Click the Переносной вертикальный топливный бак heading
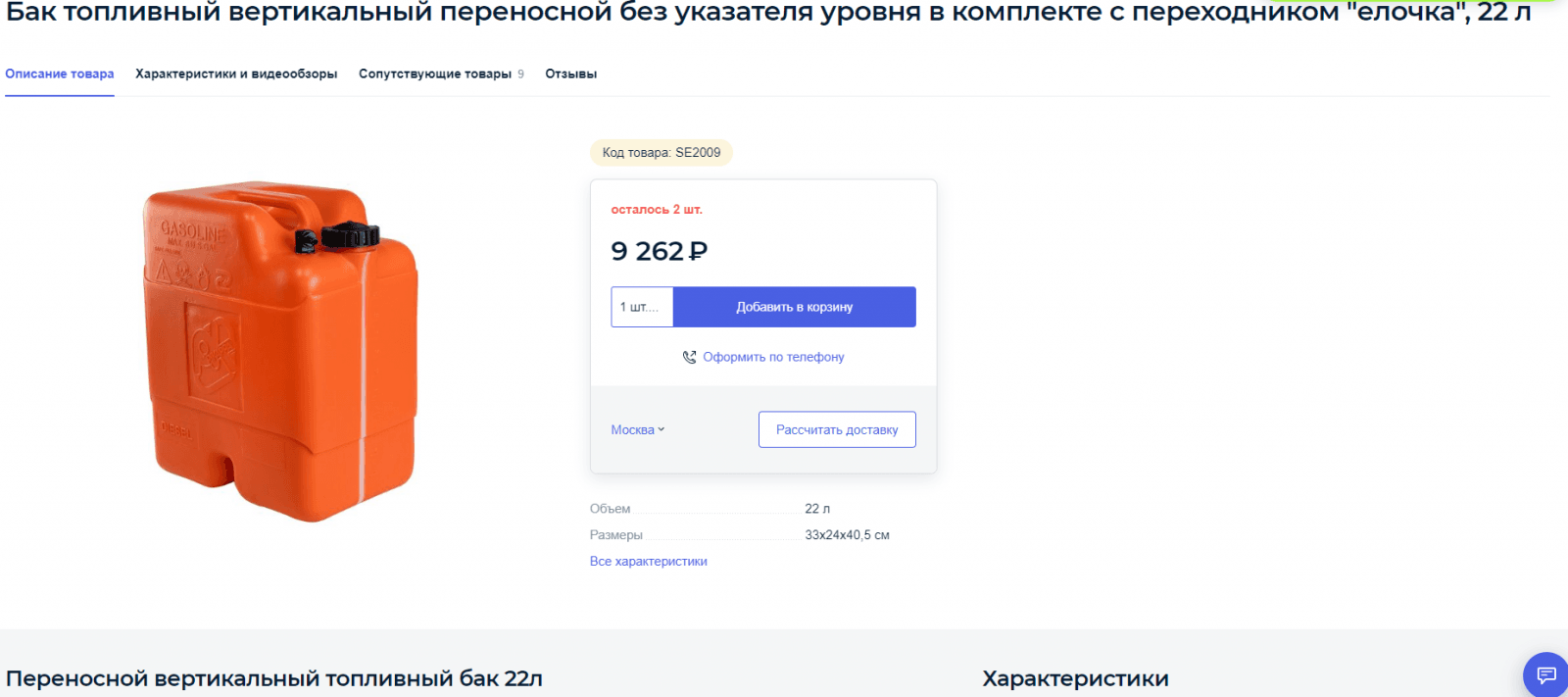This screenshot has width=1568, height=697. [x=274, y=677]
